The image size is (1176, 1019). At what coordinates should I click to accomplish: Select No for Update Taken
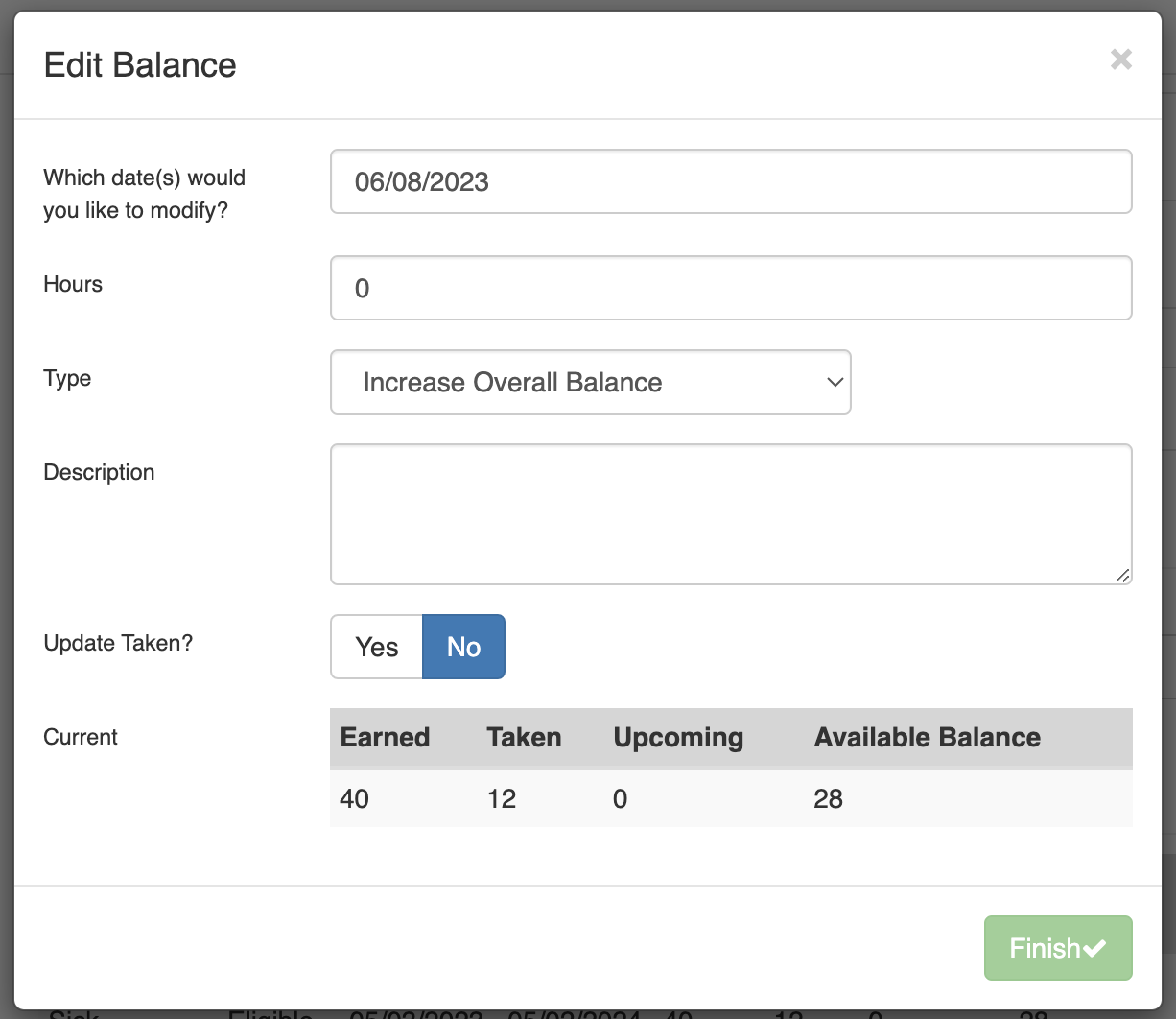pos(463,647)
